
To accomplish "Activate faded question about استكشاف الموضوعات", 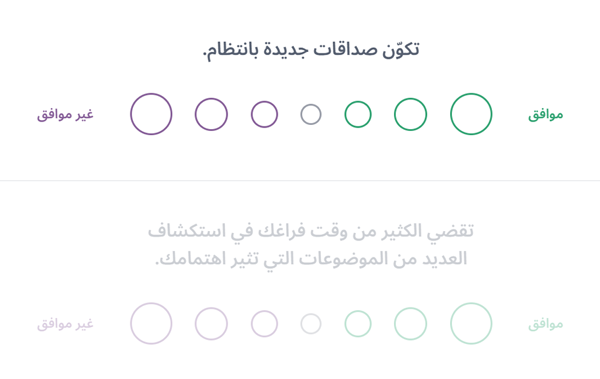I will [x=311, y=245].
